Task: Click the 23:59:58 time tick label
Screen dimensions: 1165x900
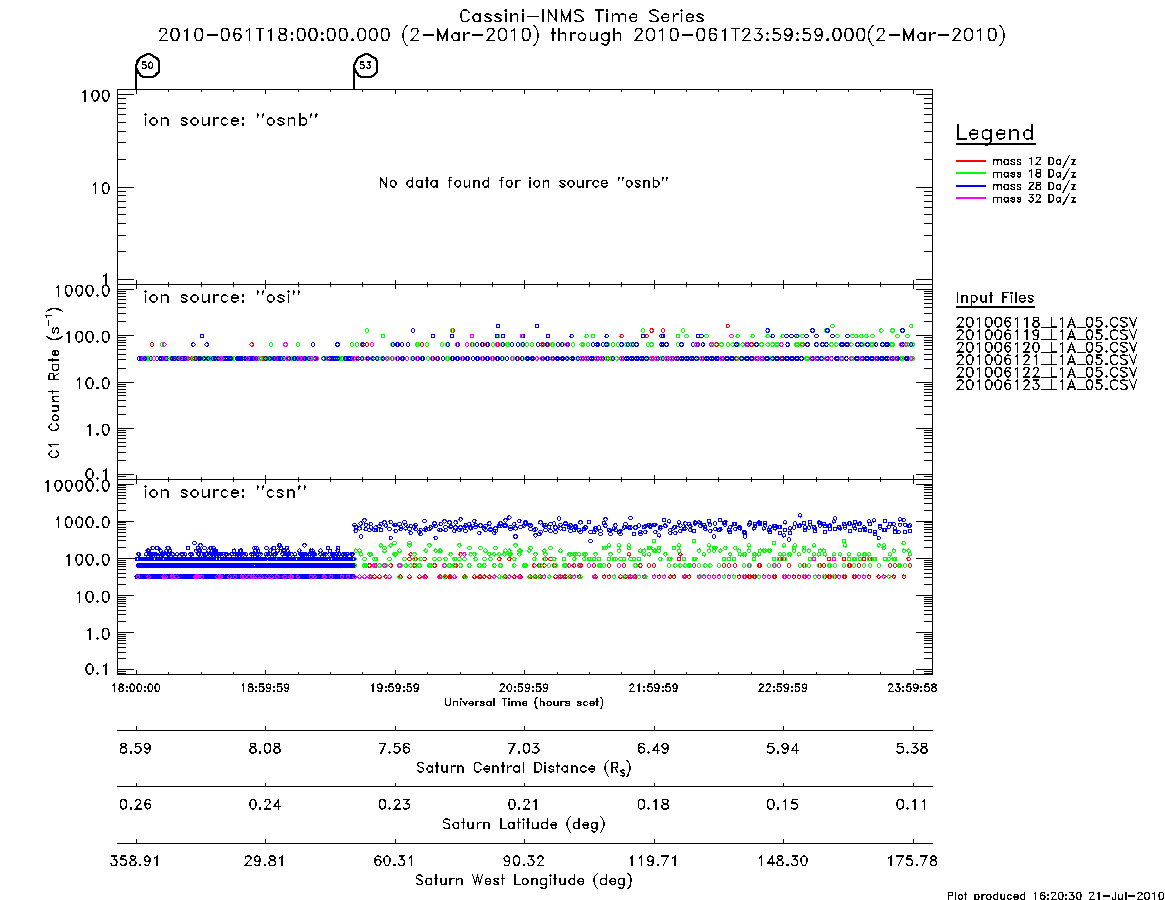Action: pos(912,688)
